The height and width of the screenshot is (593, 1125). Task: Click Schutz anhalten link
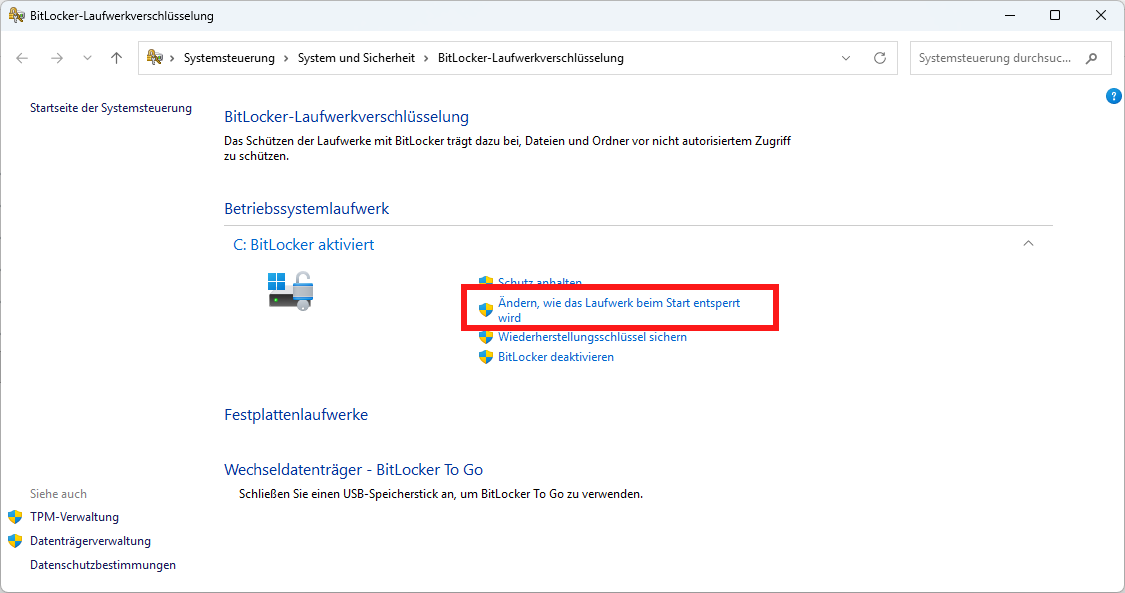tap(540, 283)
